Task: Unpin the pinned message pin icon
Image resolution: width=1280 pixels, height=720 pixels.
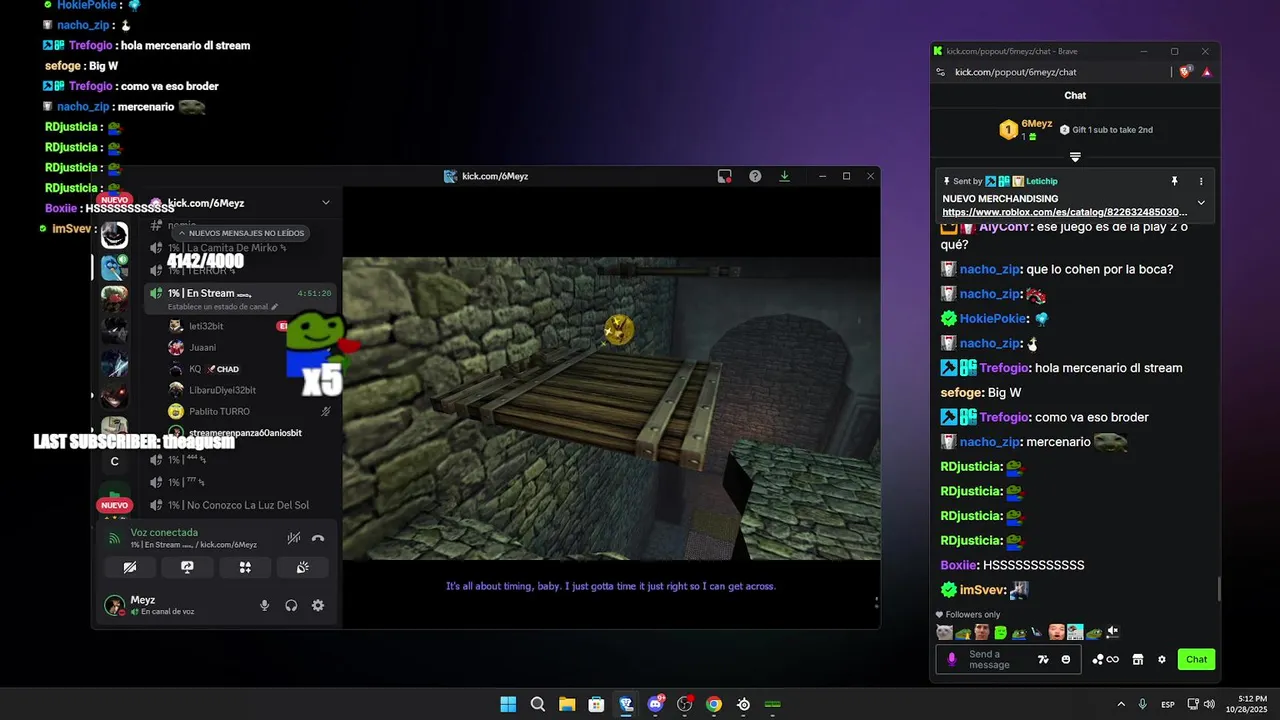Action: coord(1175,181)
